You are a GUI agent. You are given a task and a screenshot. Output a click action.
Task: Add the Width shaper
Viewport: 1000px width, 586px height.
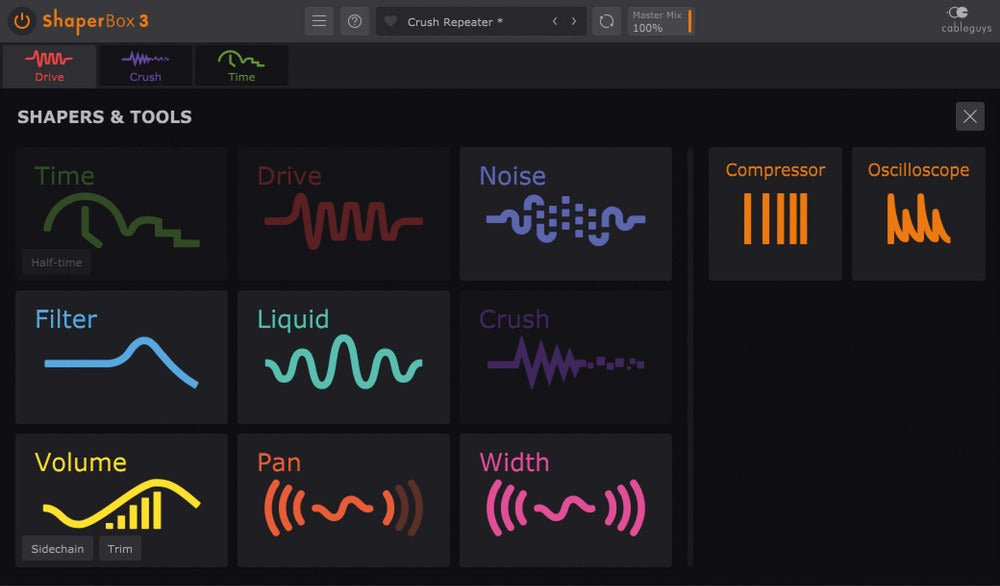coord(565,500)
